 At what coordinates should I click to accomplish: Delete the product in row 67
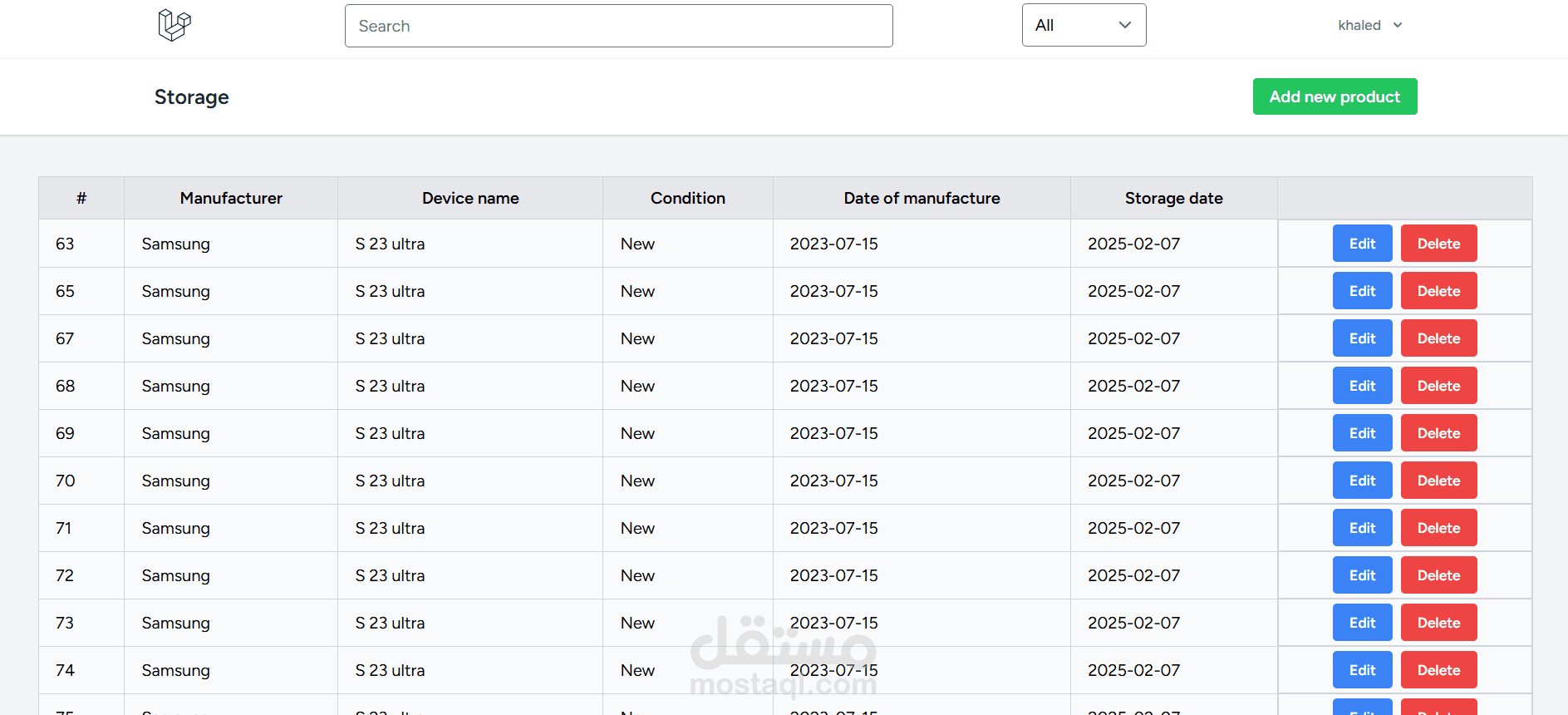click(x=1438, y=338)
